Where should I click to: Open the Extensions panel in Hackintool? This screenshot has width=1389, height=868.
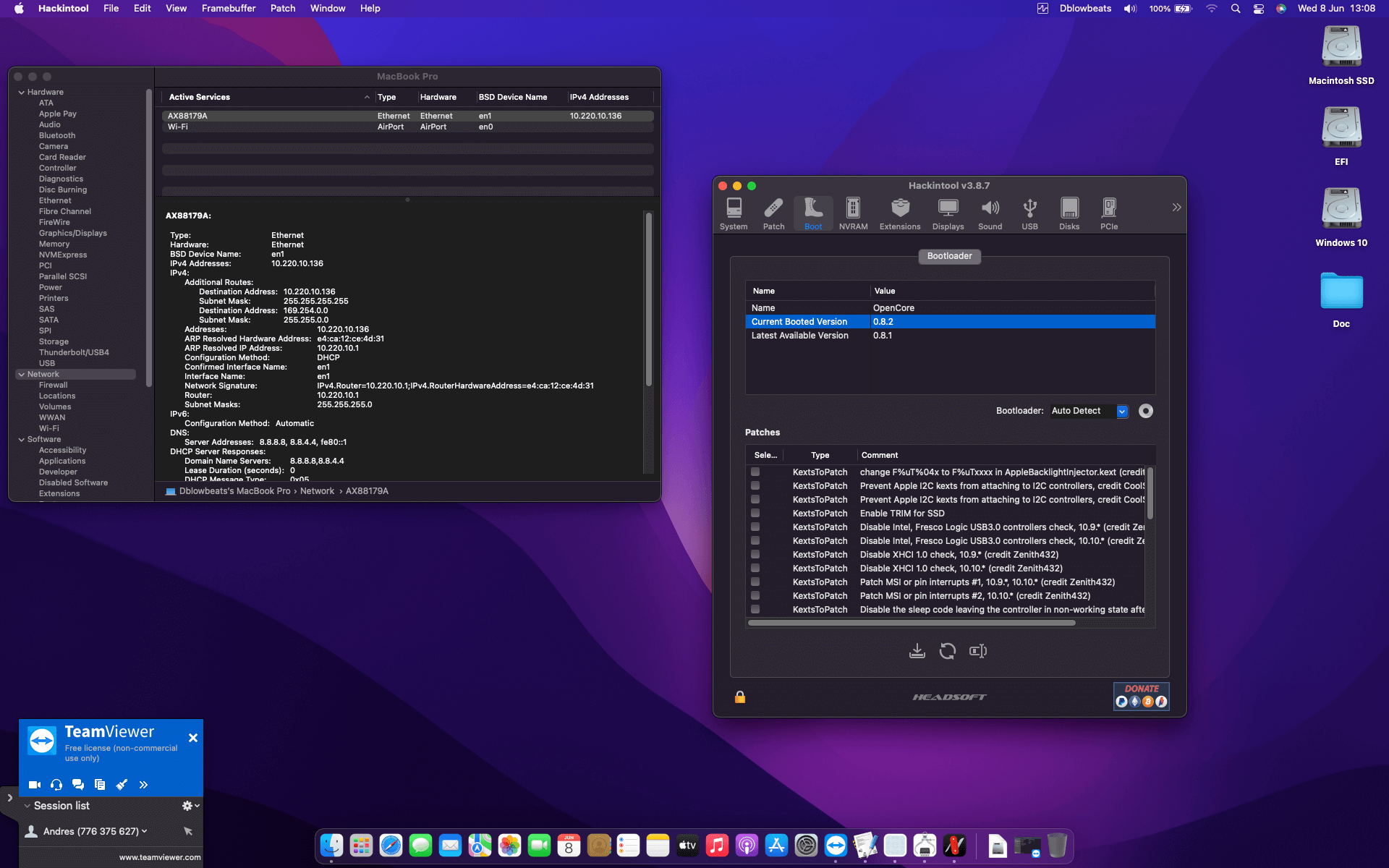tap(899, 212)
